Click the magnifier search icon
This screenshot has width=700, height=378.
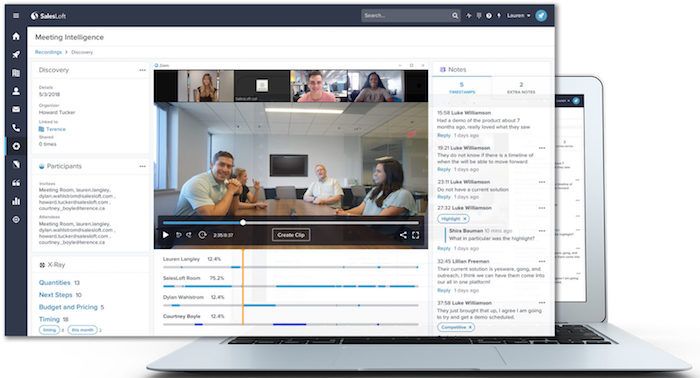pos(454,16)
